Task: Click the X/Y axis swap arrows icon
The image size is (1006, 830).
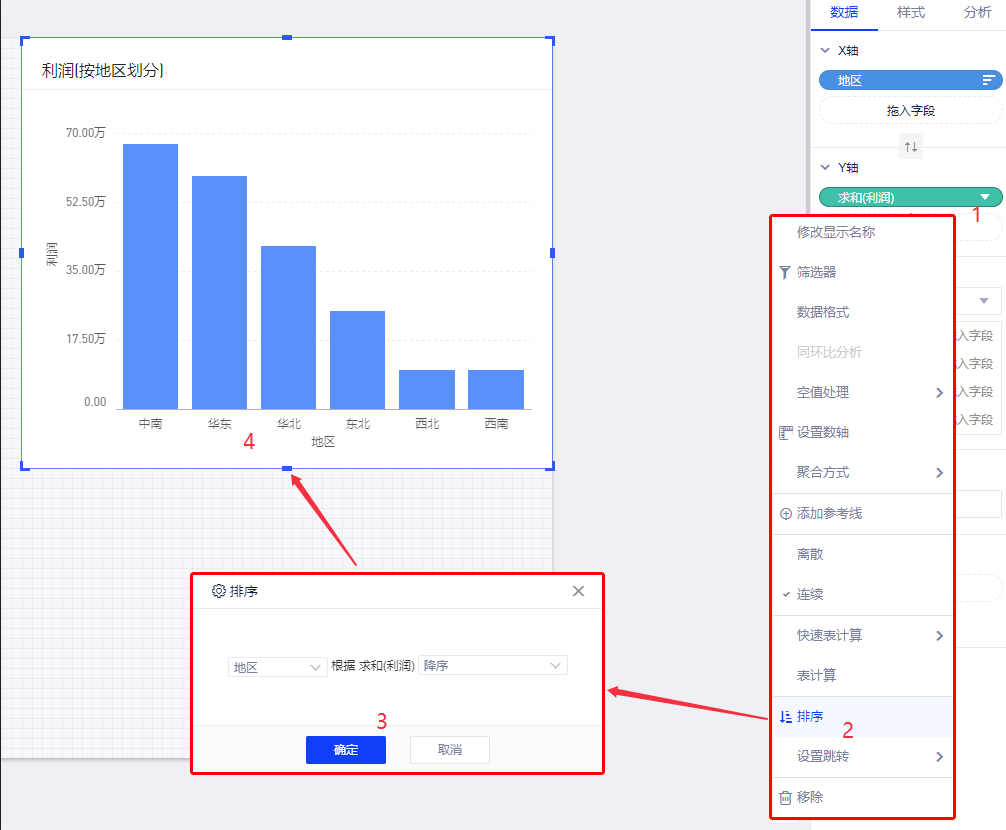Action: (x=911, y=147)
